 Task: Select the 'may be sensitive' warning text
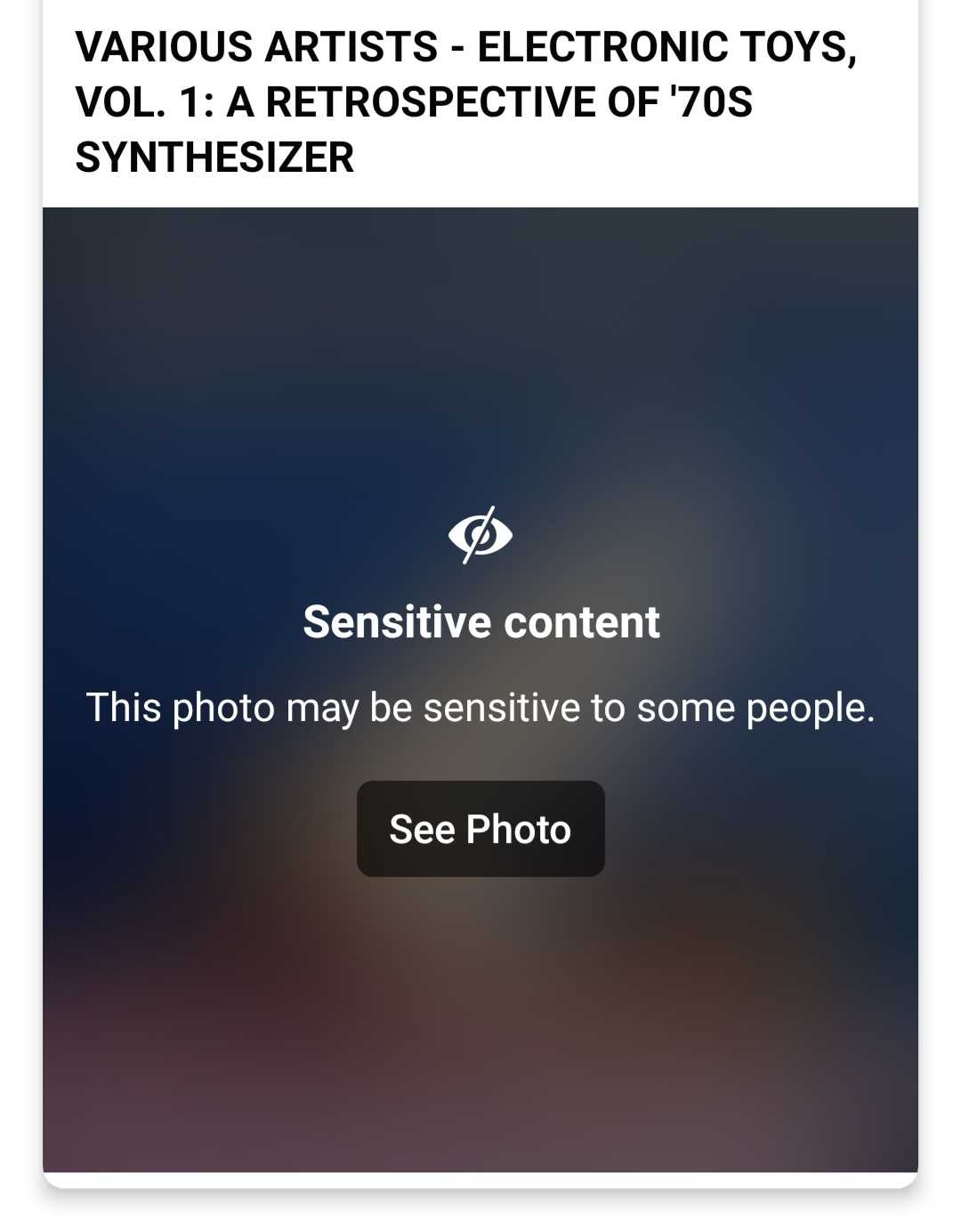click(480, 708)
